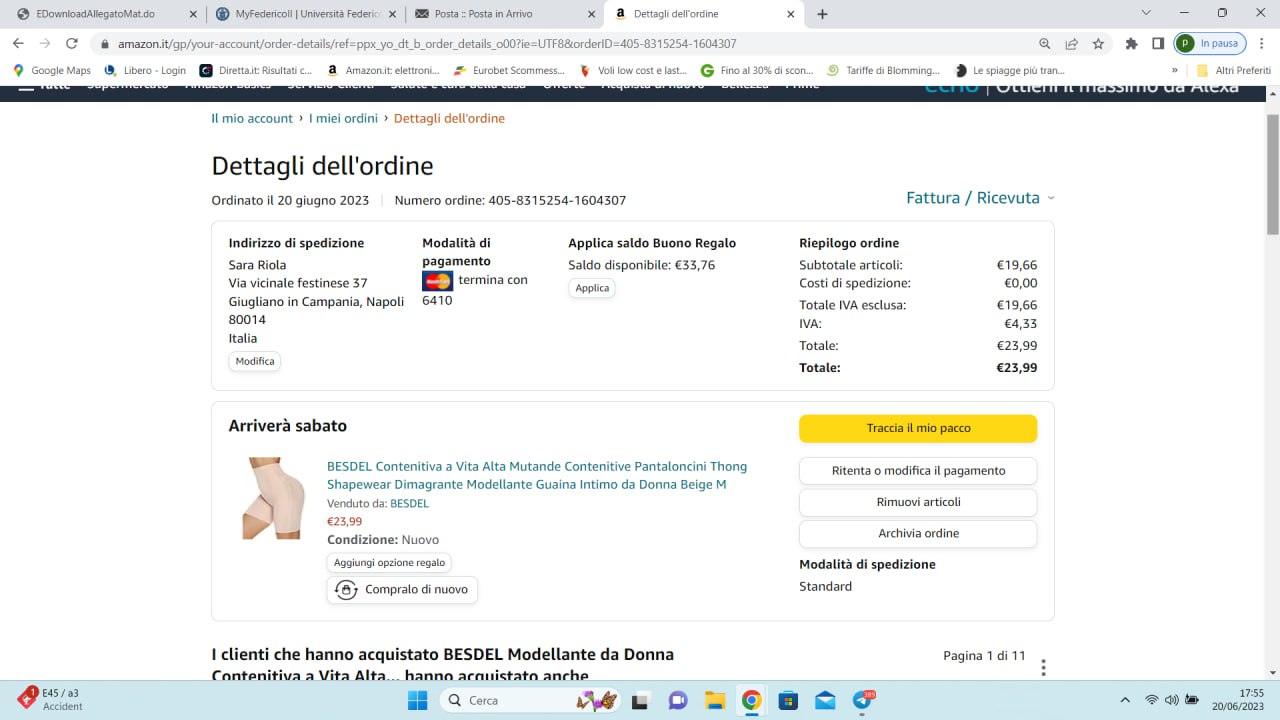Open the Chat app on the taskbar

pyautogui.click(x=678, y=700)
